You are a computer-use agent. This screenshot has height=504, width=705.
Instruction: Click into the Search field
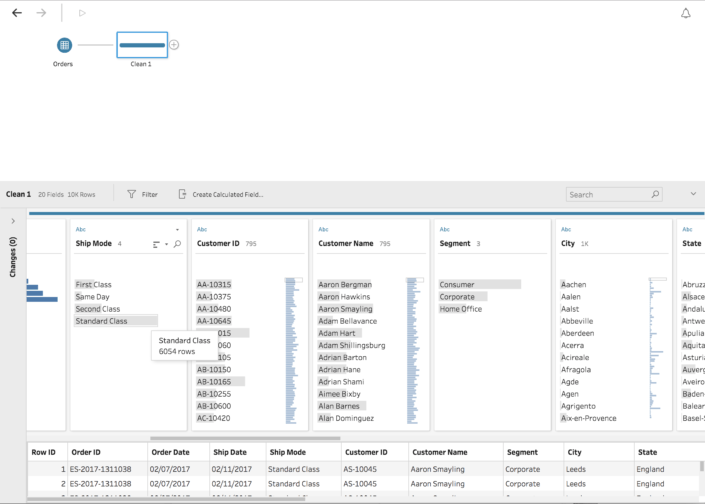click(608, 194)
